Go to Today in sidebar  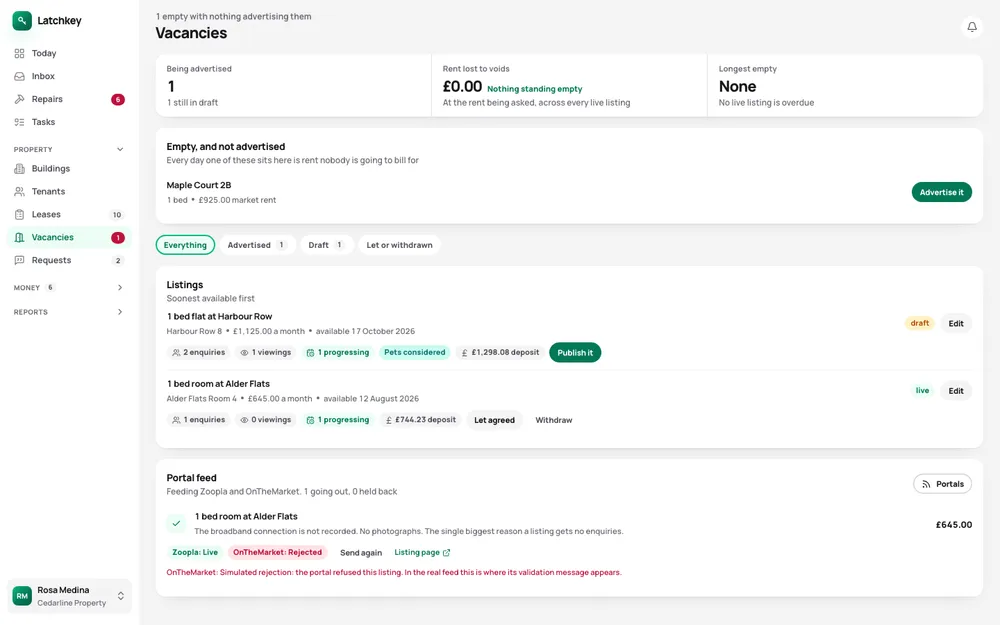[69, 54]
